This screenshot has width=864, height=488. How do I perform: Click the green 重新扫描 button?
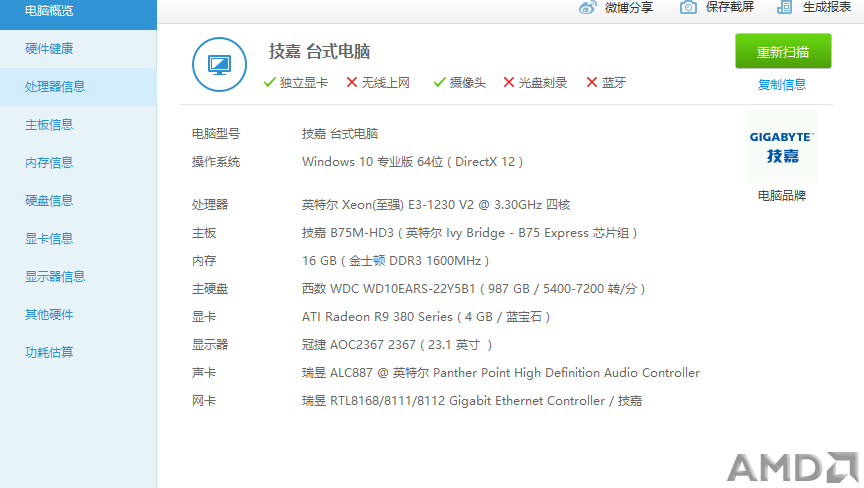(783, 51)
